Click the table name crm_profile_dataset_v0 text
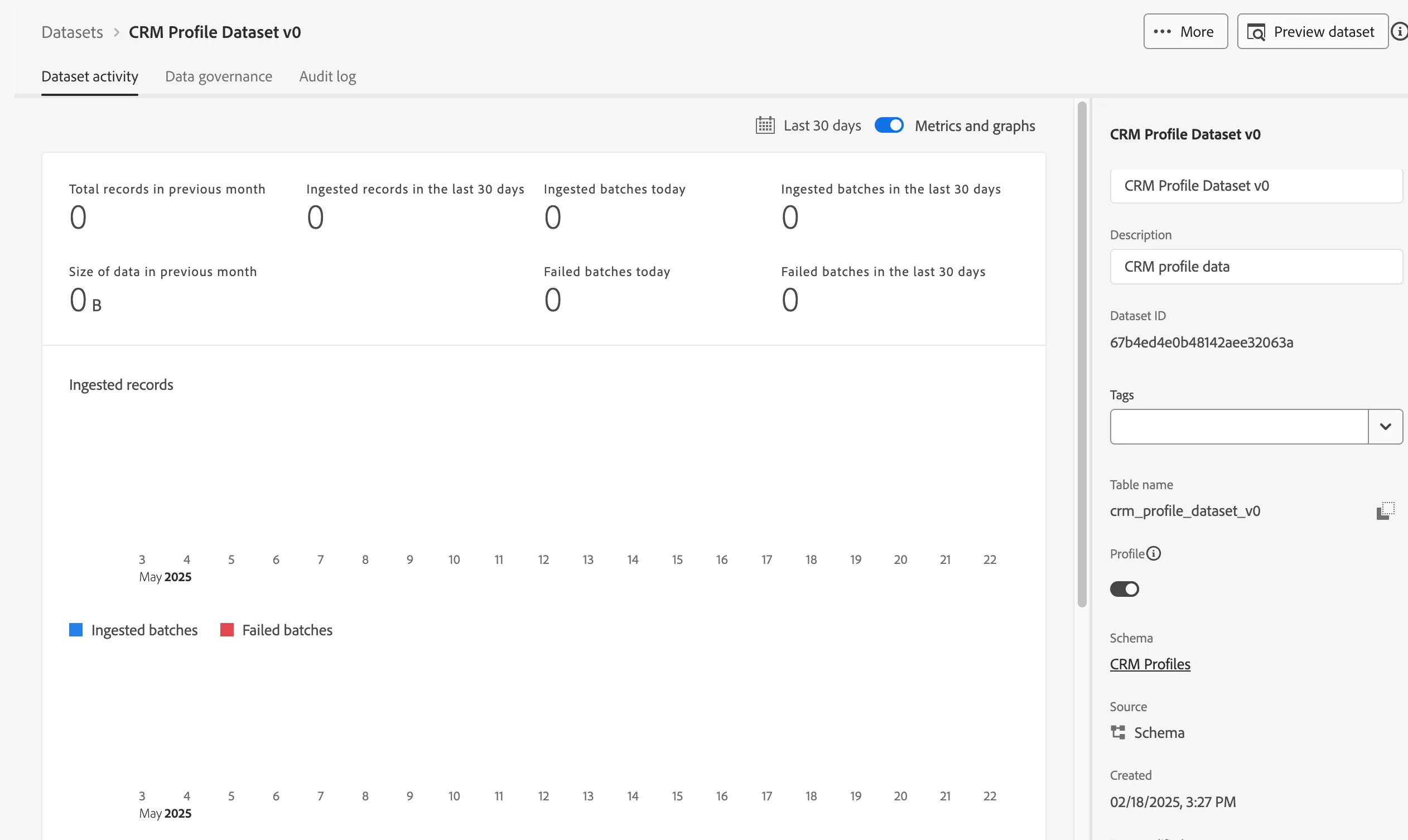1408x840 pixels. [x=1185, y=511]
